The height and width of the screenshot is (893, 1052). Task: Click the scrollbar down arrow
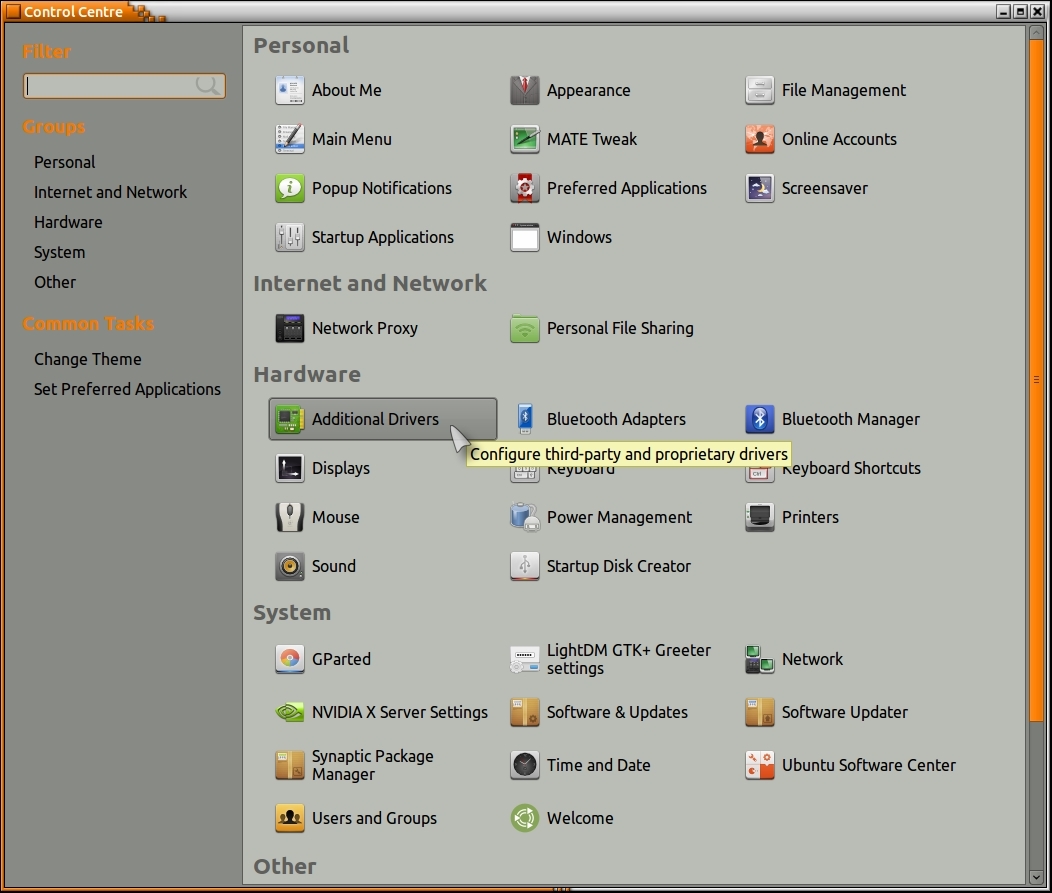(x=1037, y=877)
